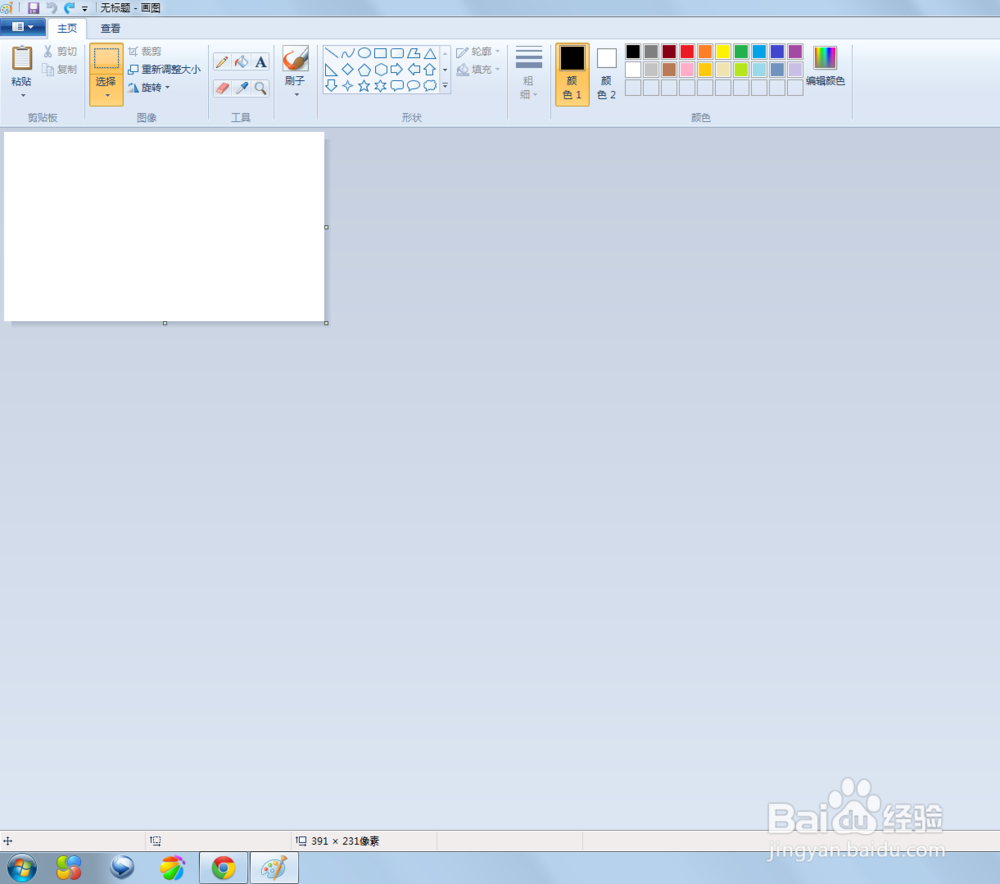Pick the Five-point star shape
Screen dimensions: 1000x884
click(x=364, y=85)
